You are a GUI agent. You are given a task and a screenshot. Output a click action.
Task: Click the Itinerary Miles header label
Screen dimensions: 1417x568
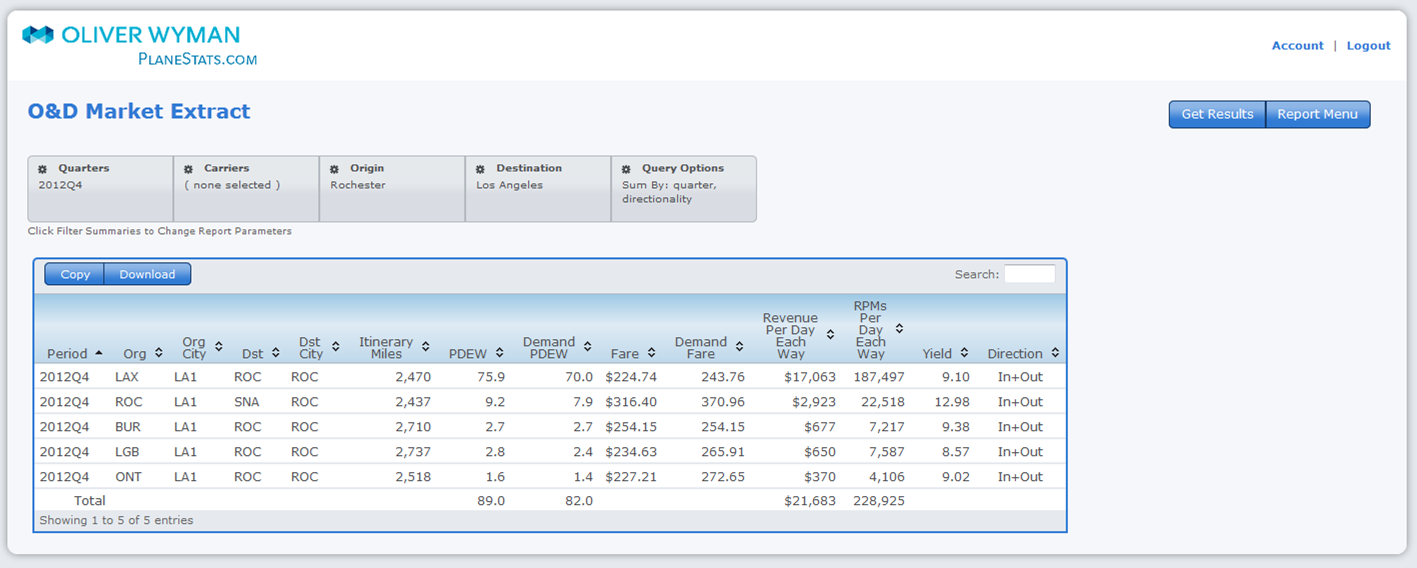click(386, 348)
